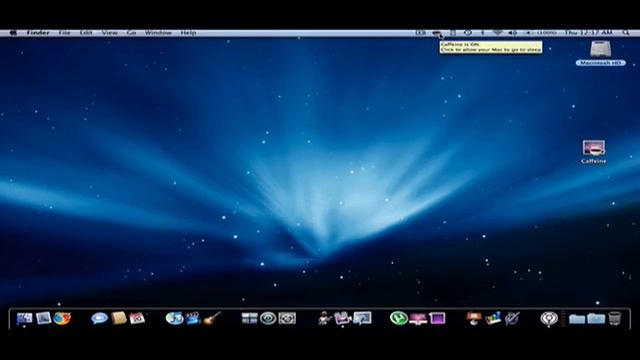640x360 pixels.
Task: Open the battery status menu
Action: click(541, 33)
